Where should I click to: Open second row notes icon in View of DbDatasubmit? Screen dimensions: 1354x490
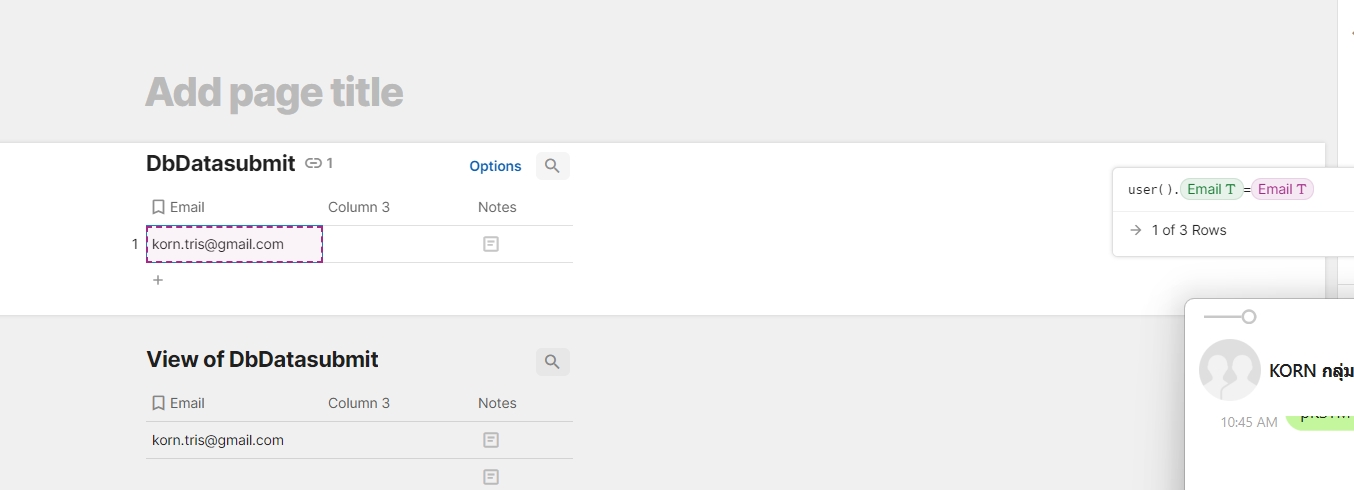pos(490,477)
